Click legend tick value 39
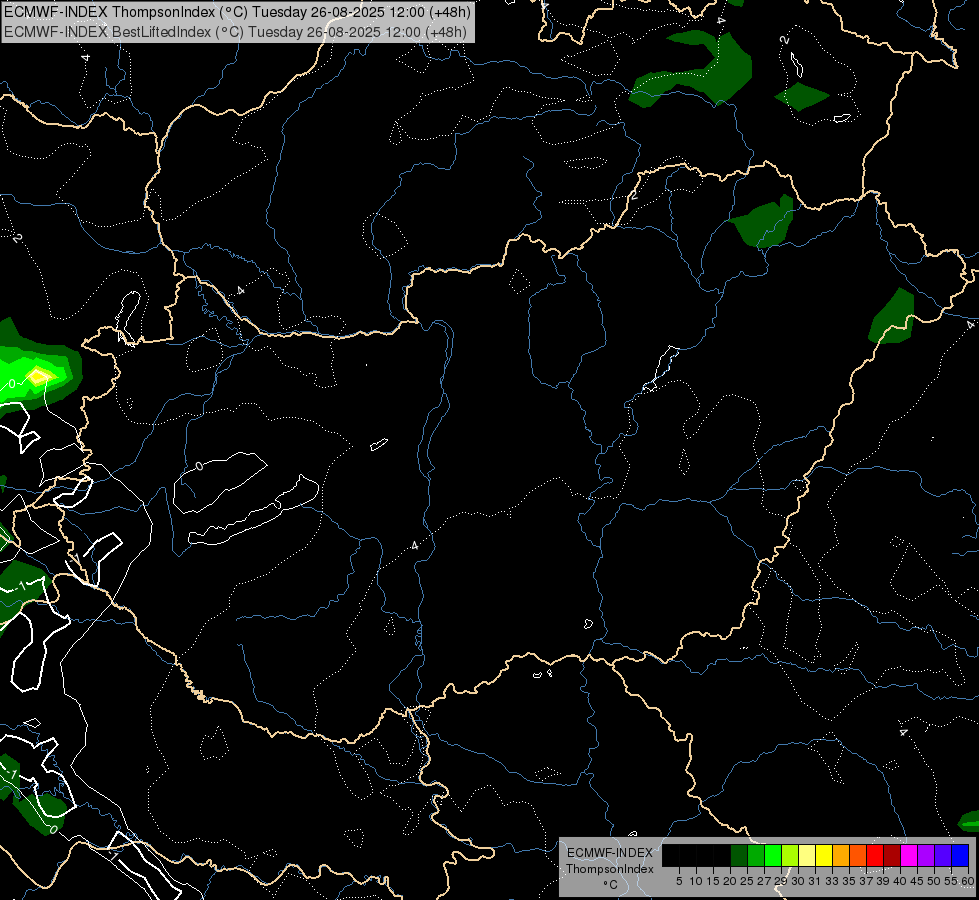 point(883,881)
